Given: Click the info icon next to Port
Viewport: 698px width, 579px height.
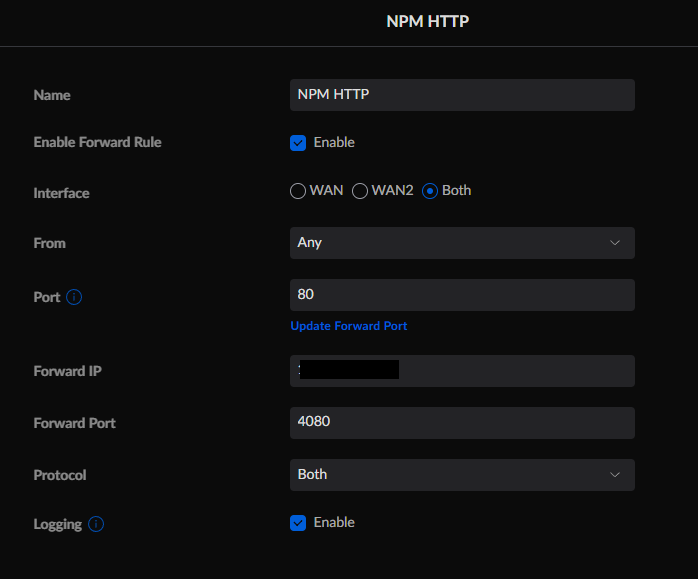Looking at the screenshot, I should 74,297.
